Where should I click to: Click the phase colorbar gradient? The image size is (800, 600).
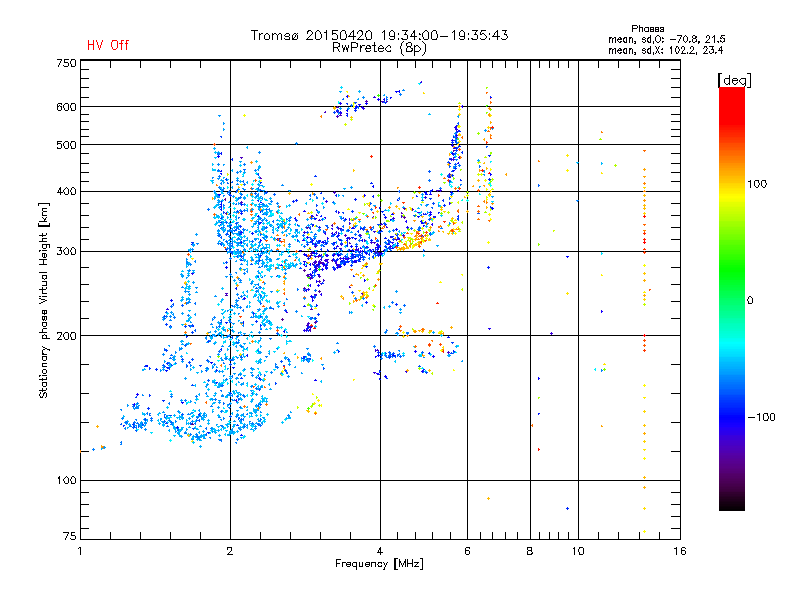(732, 299)
